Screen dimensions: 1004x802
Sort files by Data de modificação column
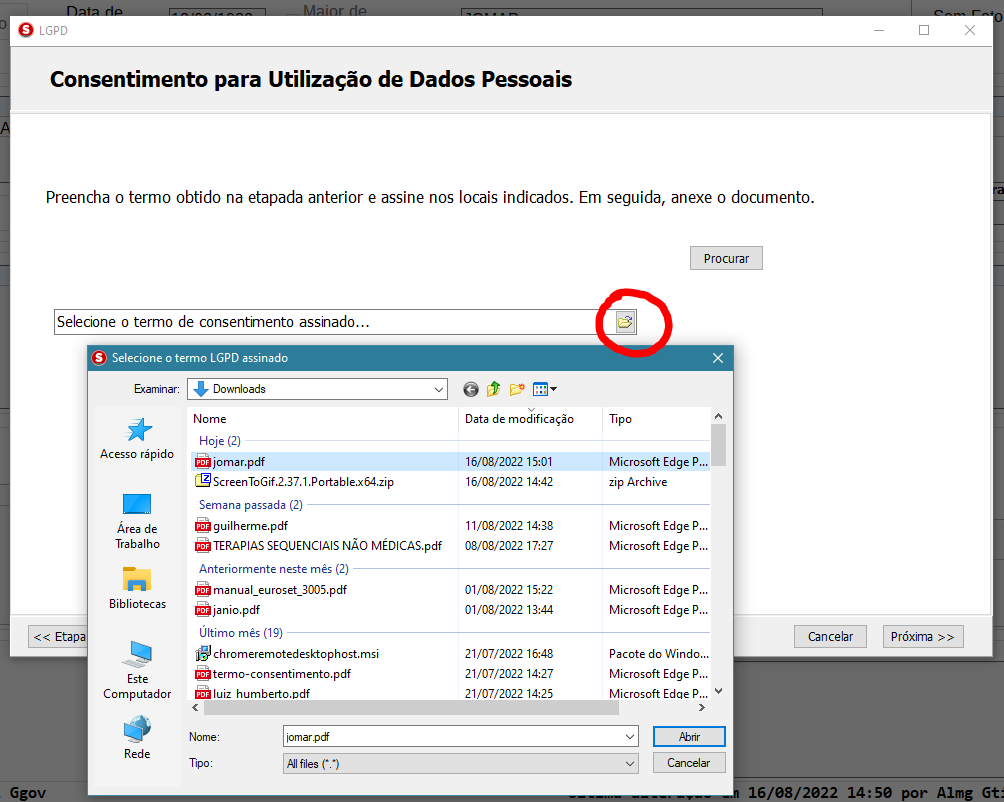[x=519, y=419]
